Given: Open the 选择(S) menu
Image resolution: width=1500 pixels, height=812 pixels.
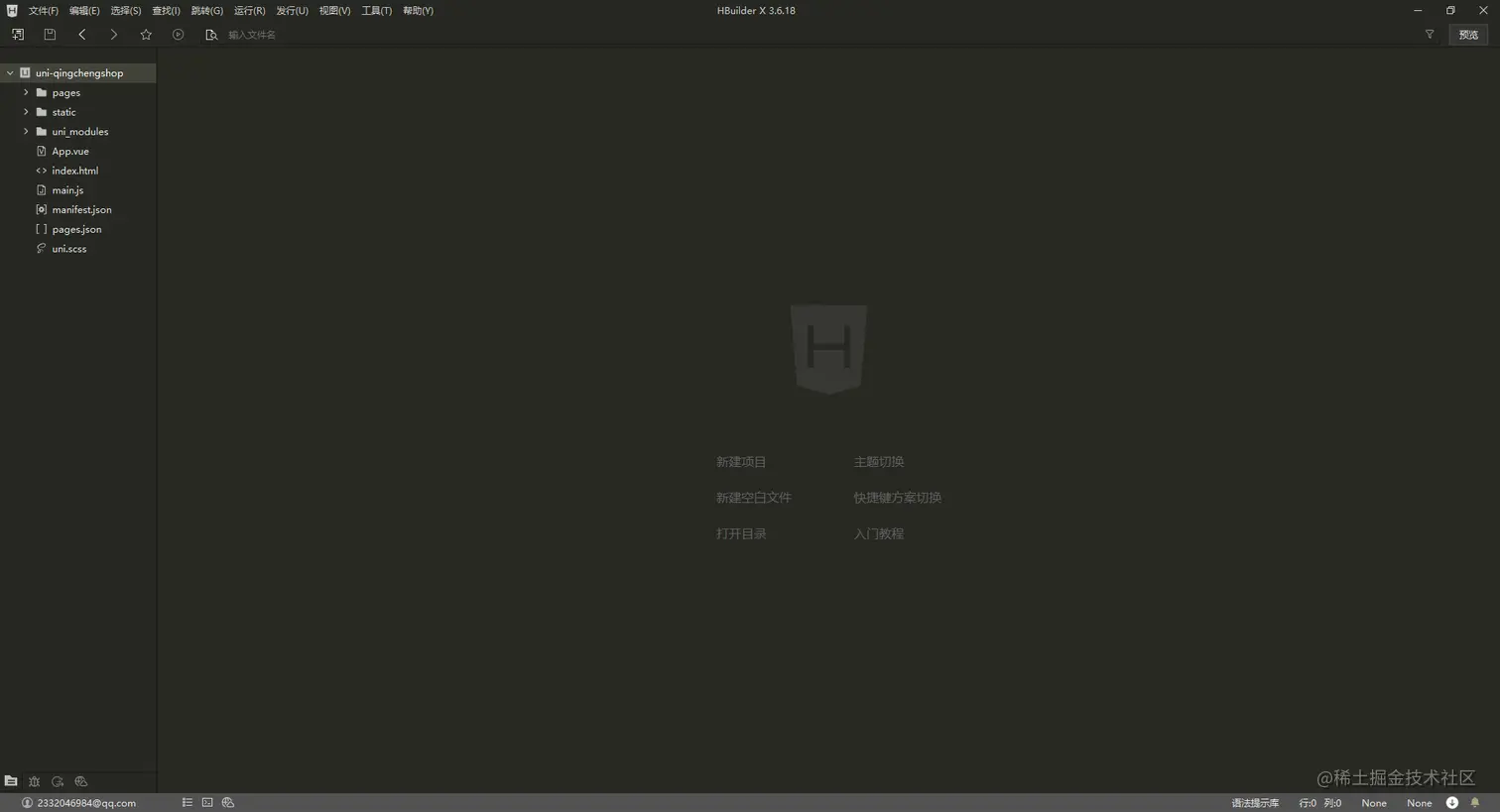Looking at the screenshot, I should click(x=126, y=11).
